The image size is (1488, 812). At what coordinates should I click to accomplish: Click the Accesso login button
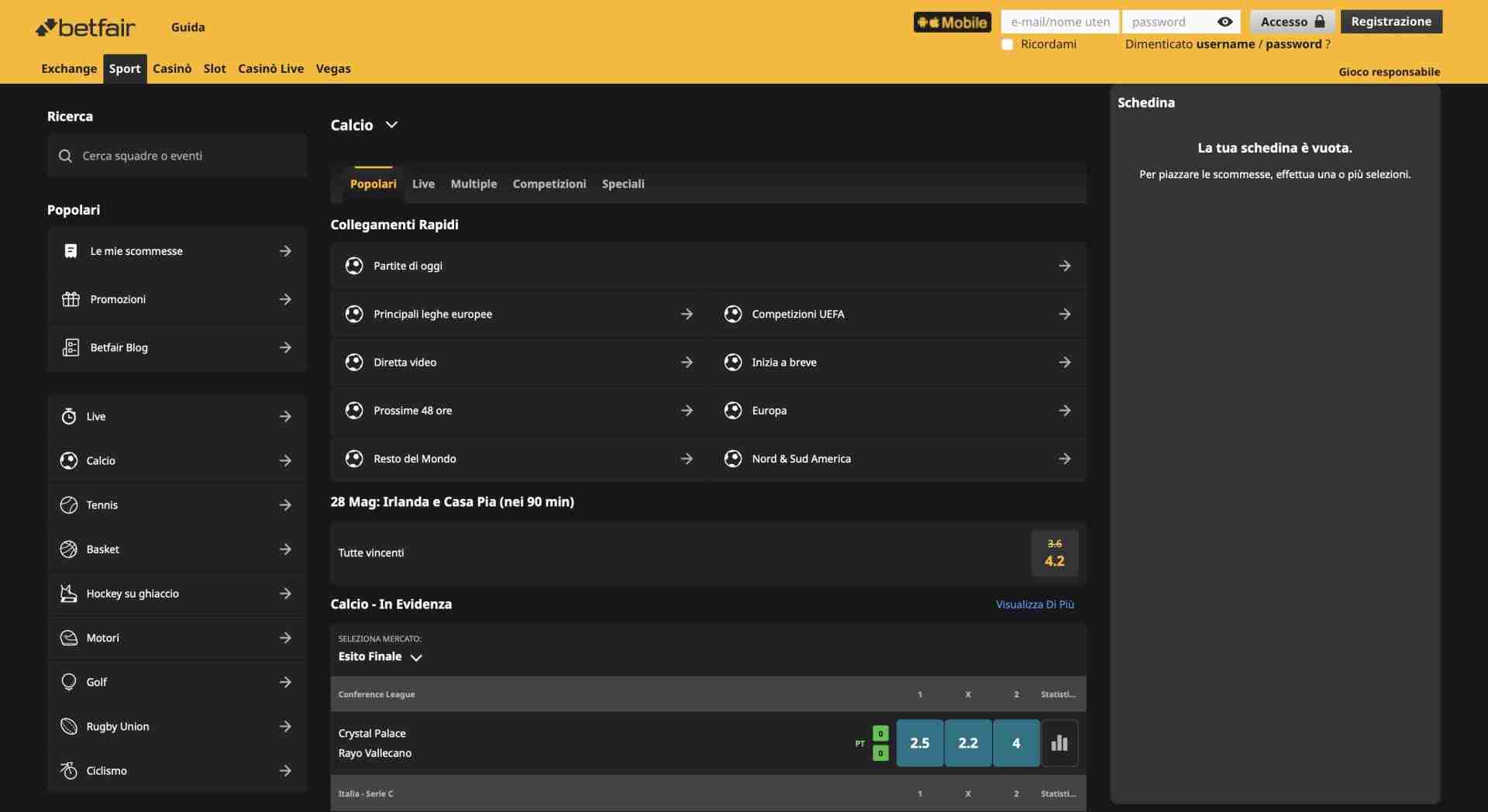point(1292,22)
